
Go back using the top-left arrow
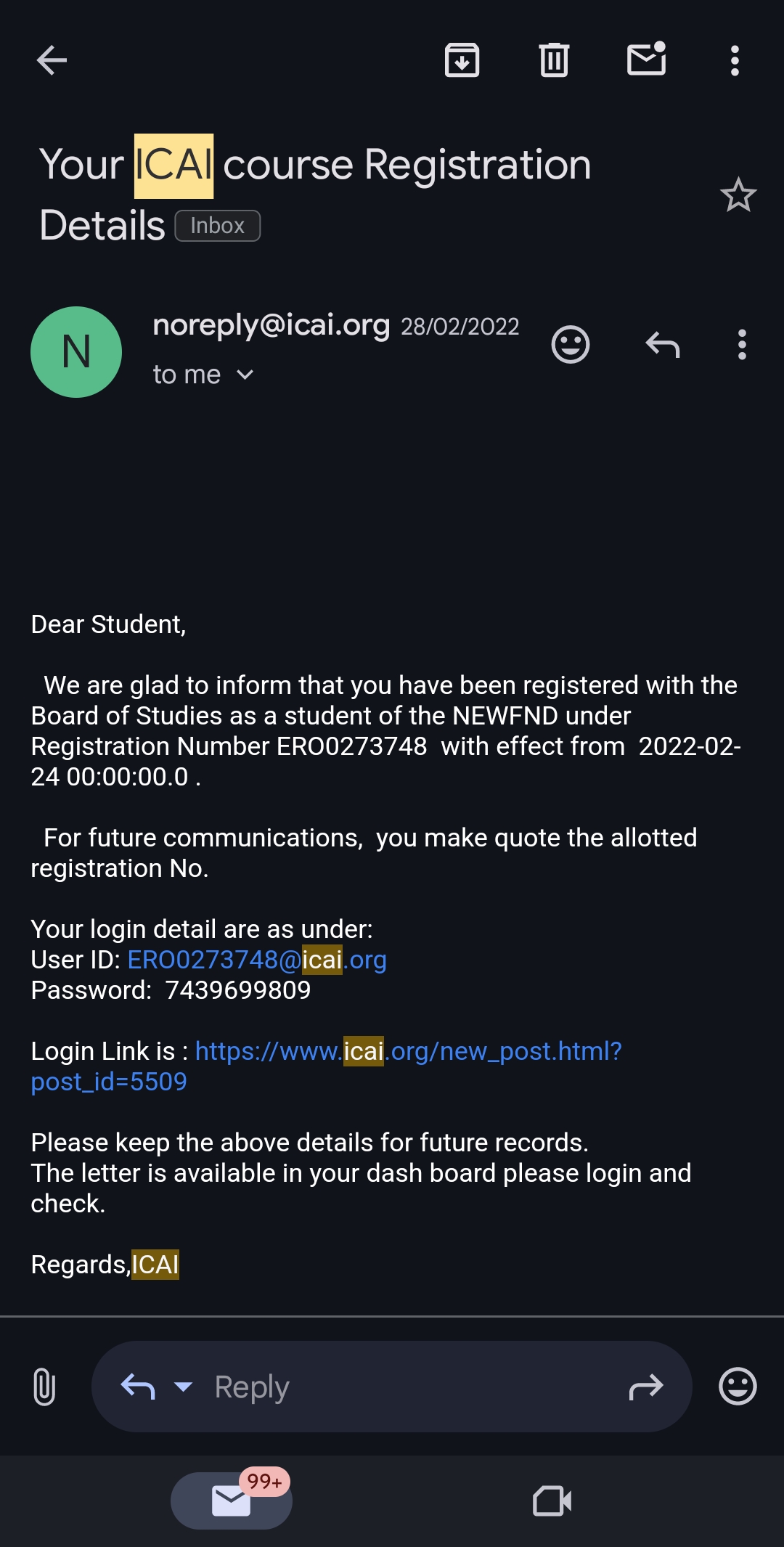(x=52, y=60)
